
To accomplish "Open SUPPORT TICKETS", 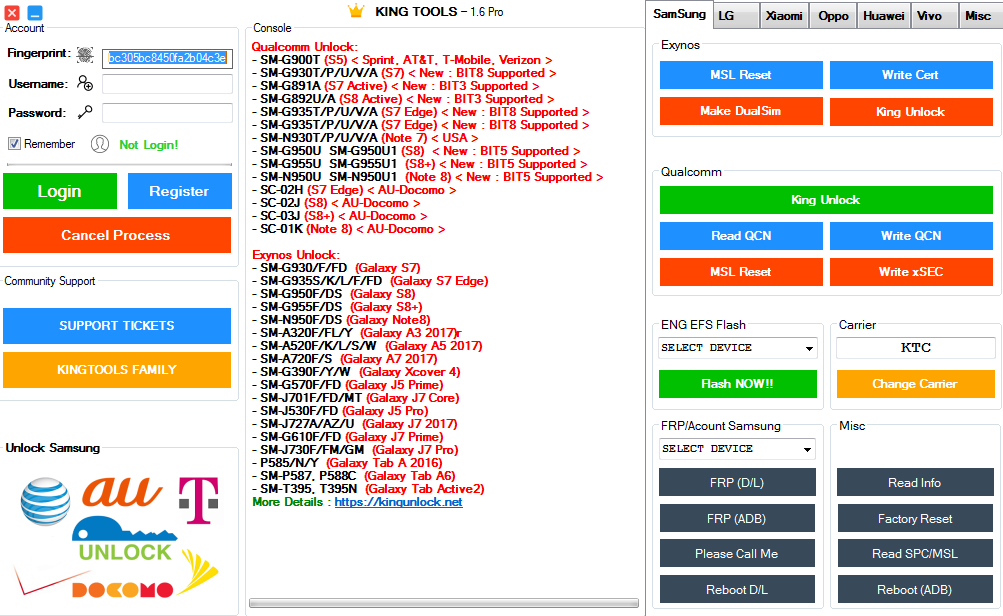I will [116, 326].
